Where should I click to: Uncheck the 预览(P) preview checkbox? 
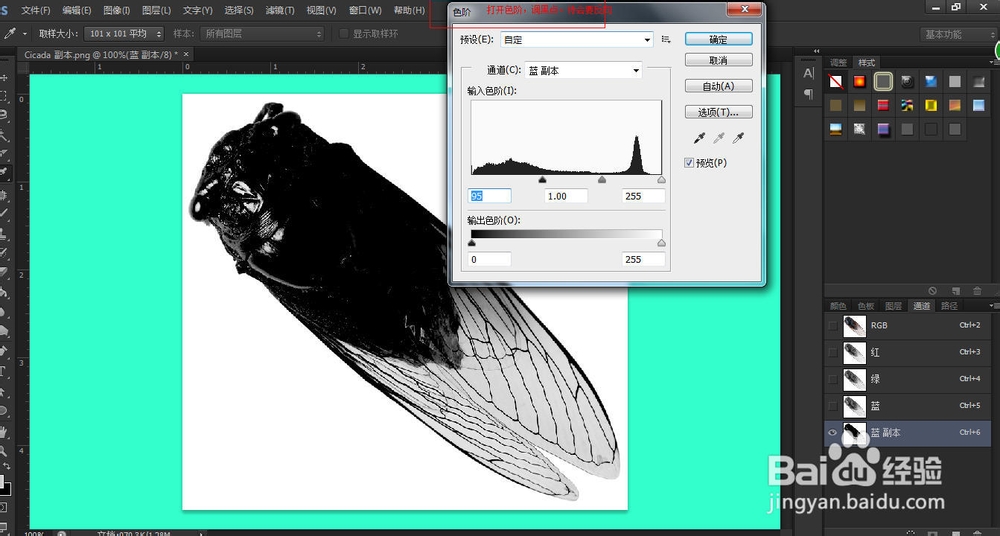point(689,163)
